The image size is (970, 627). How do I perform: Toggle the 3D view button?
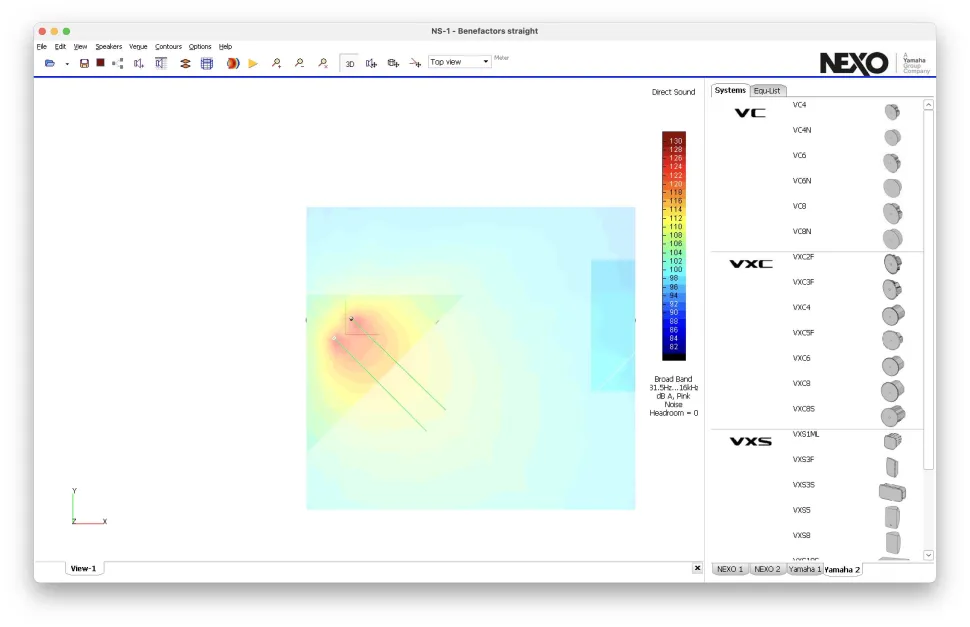click(349, 63)
